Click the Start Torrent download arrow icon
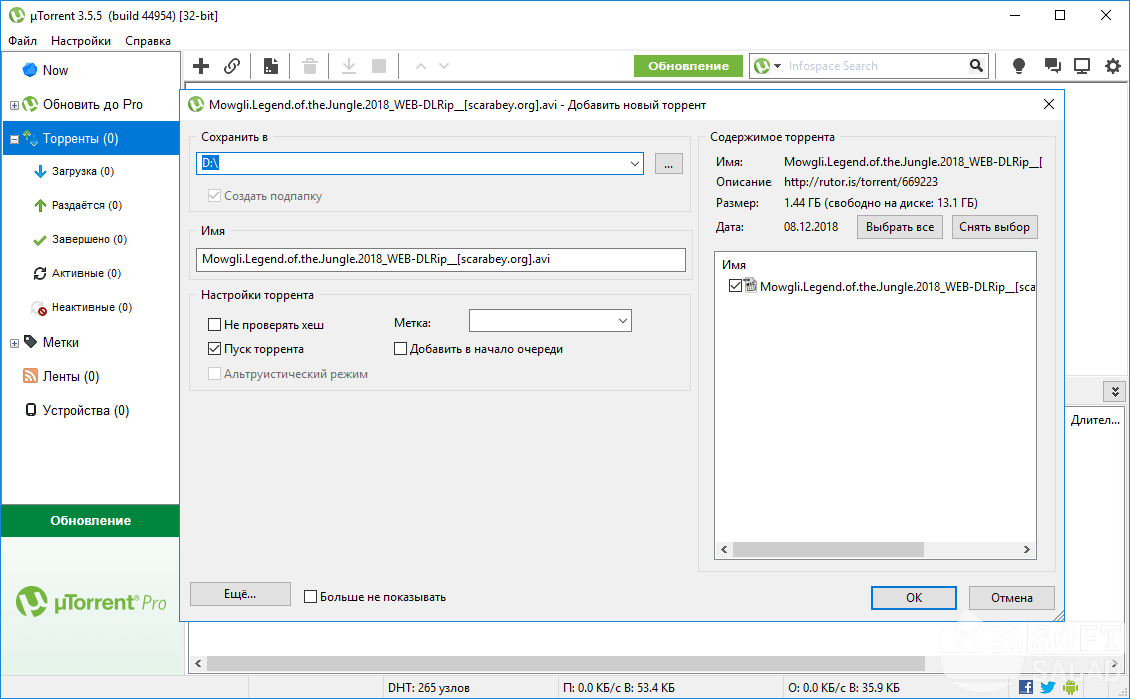This screenshot has height=699, width=1130. 349,66
